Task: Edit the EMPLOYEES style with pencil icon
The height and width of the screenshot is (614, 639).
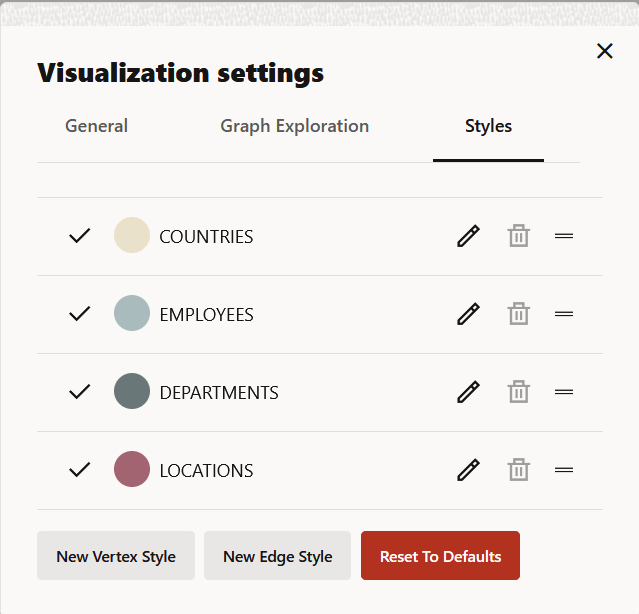Action: click(468, 314)
